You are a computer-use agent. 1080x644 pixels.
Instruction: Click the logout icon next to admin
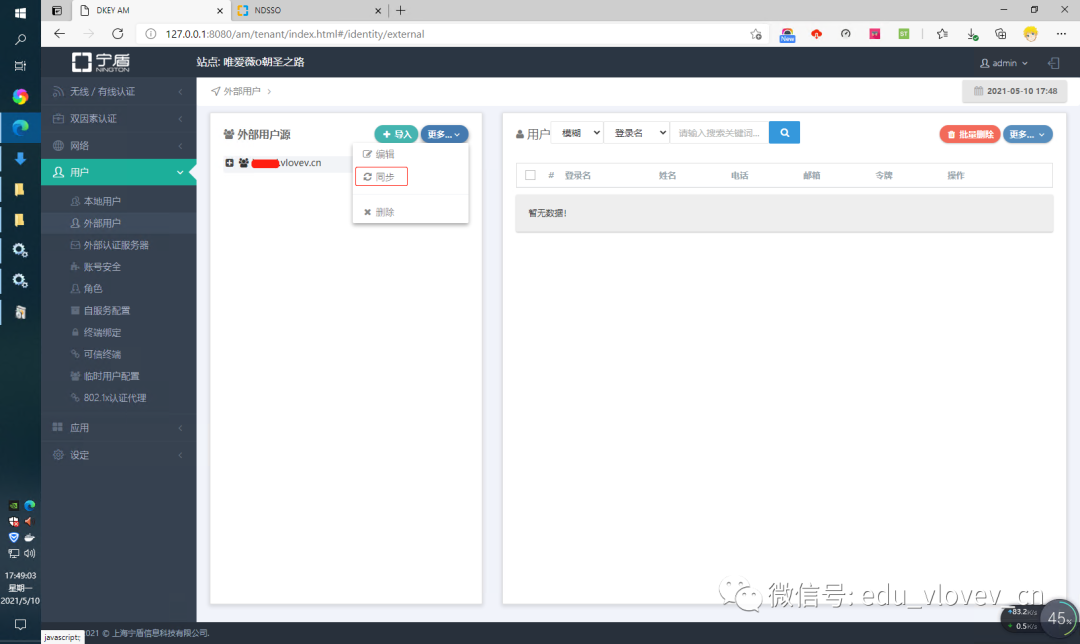tap(1053, 63)
